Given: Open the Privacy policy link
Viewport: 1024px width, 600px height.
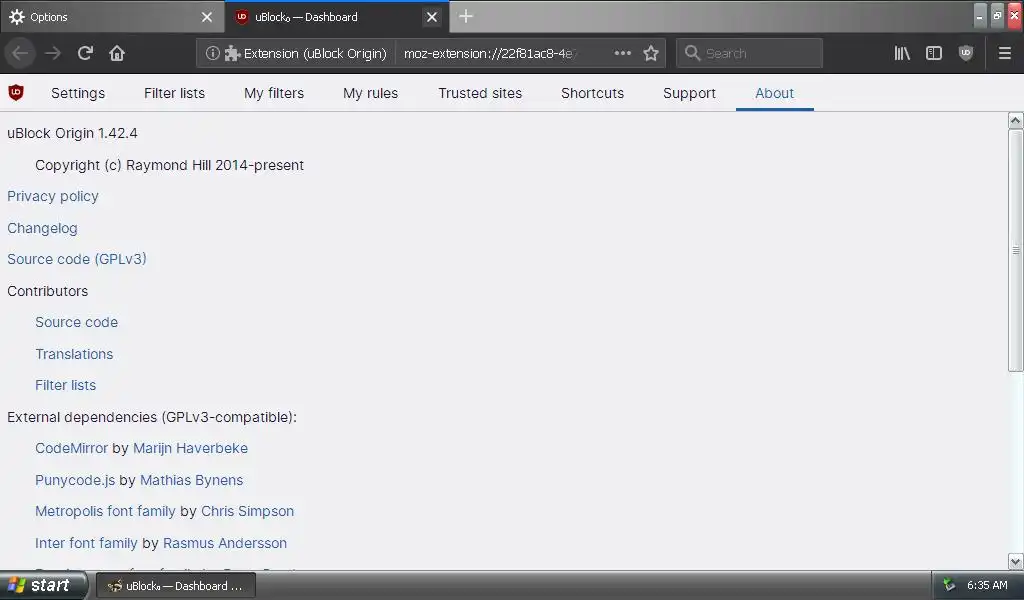Looking at the screenshot, I should coord(53,197).
